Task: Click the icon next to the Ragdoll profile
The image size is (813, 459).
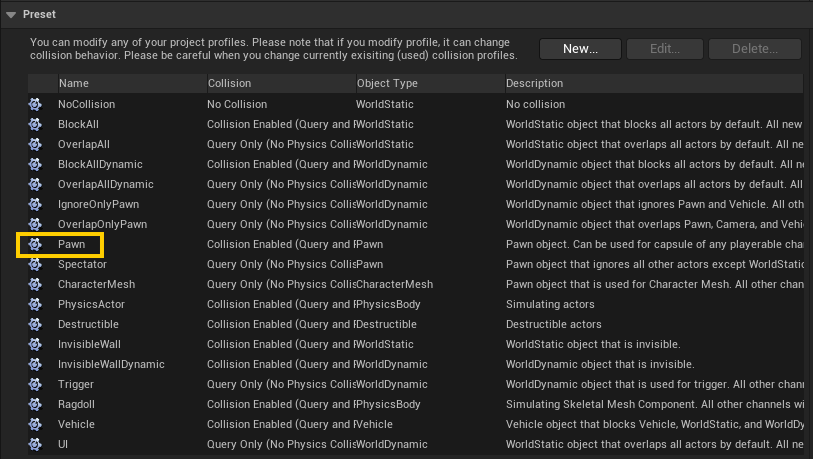Action: tap(35, 404)
